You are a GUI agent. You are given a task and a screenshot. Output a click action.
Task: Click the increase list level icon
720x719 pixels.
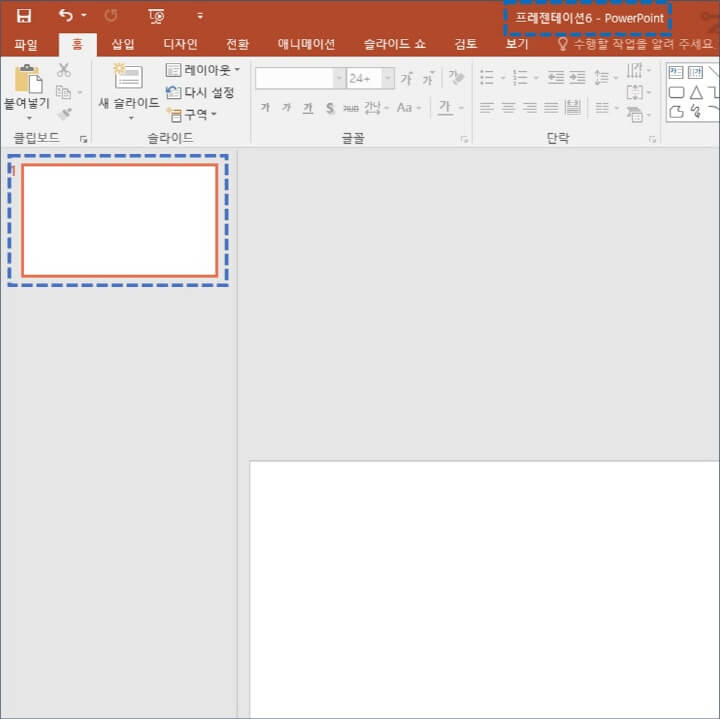(577, 78)
